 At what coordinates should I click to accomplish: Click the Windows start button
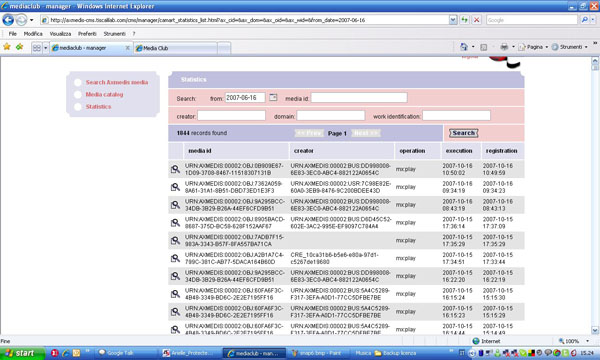(22, 353)
